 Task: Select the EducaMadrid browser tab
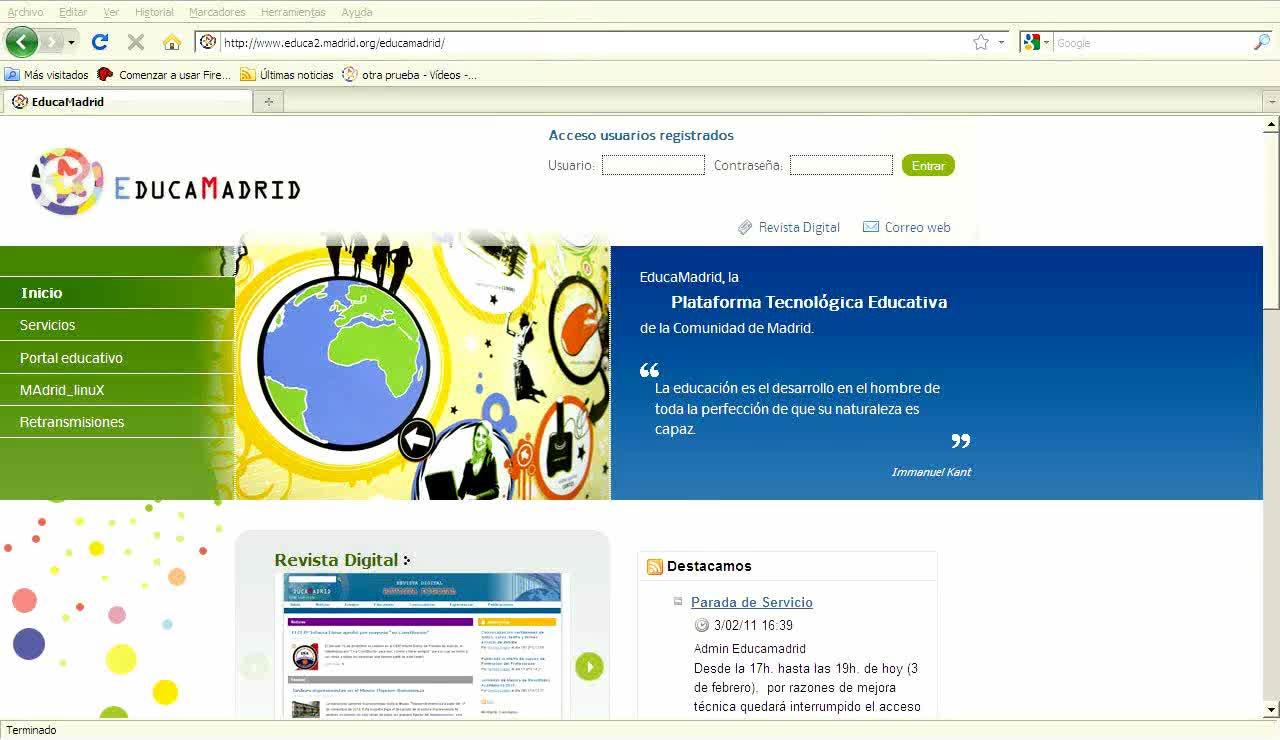point(127,102)
